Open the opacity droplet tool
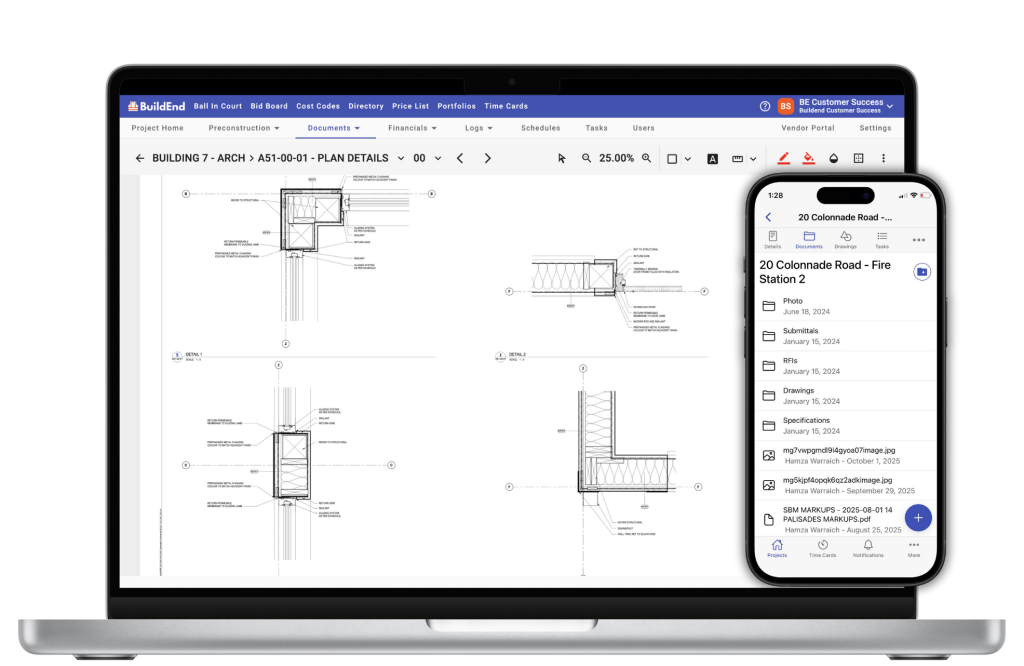The height and width of the screenshot is (666, 1024). coord(833,158)
